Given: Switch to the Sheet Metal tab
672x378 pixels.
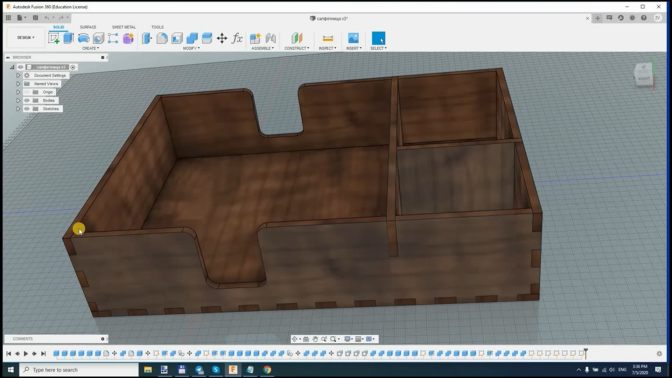Looking at the screenshot, I should [x=124, y=27].
